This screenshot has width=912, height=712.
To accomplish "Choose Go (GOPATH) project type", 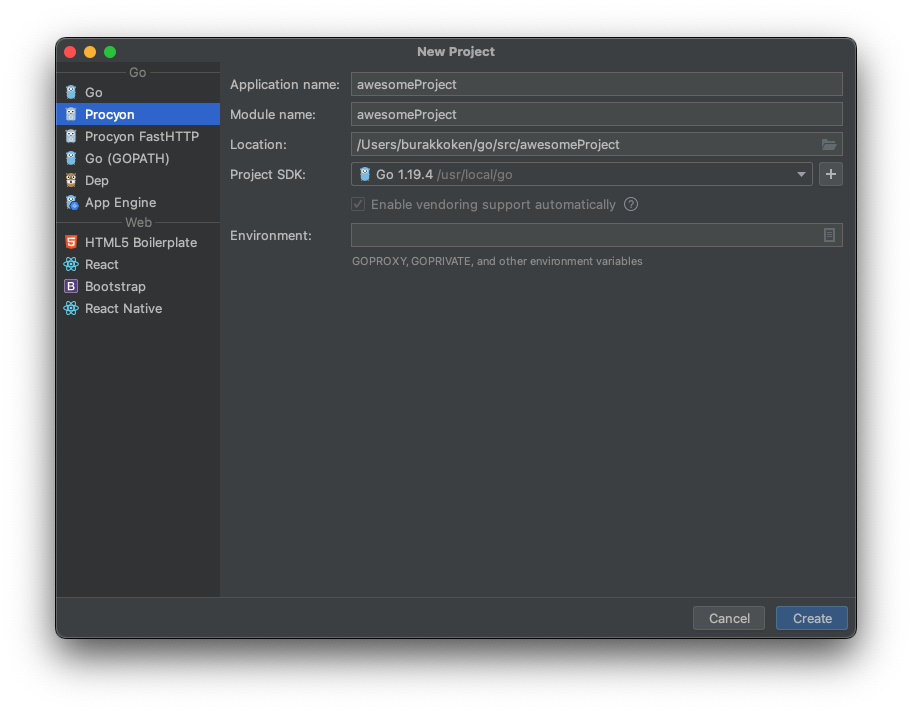I will click(138, 159).
